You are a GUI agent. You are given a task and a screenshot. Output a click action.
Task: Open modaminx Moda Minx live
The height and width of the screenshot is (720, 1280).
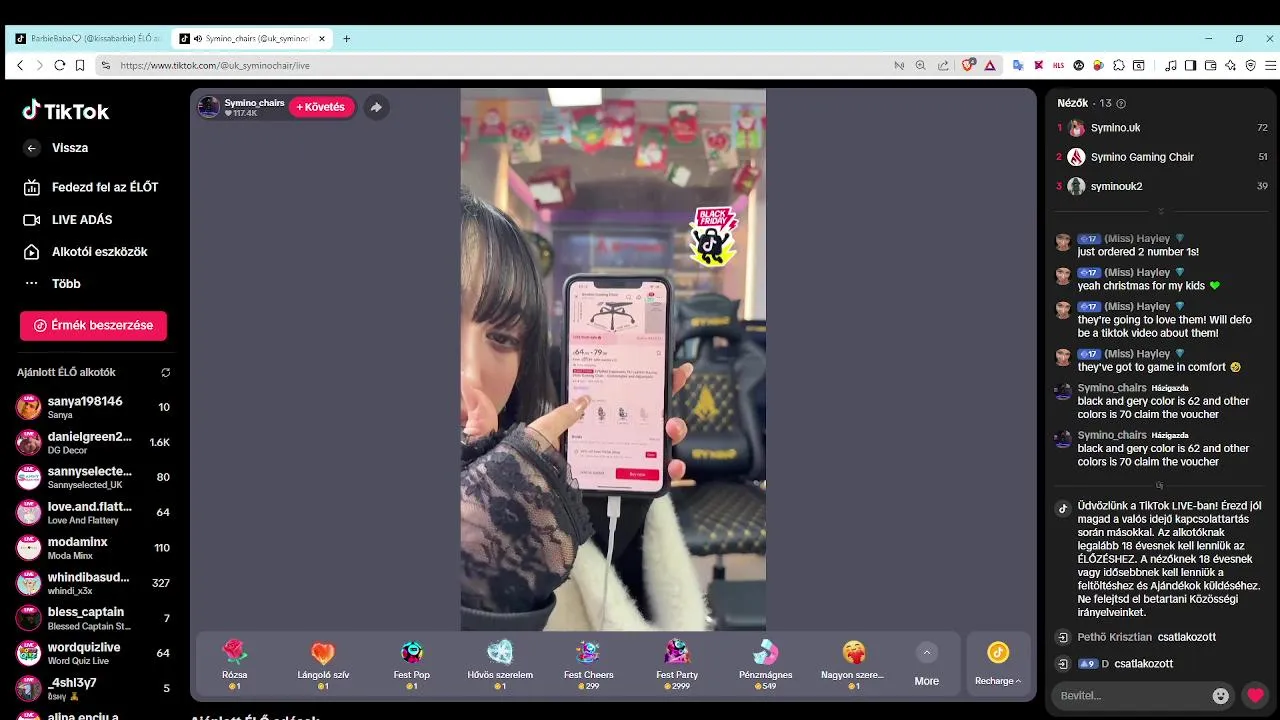coord(93,548)
